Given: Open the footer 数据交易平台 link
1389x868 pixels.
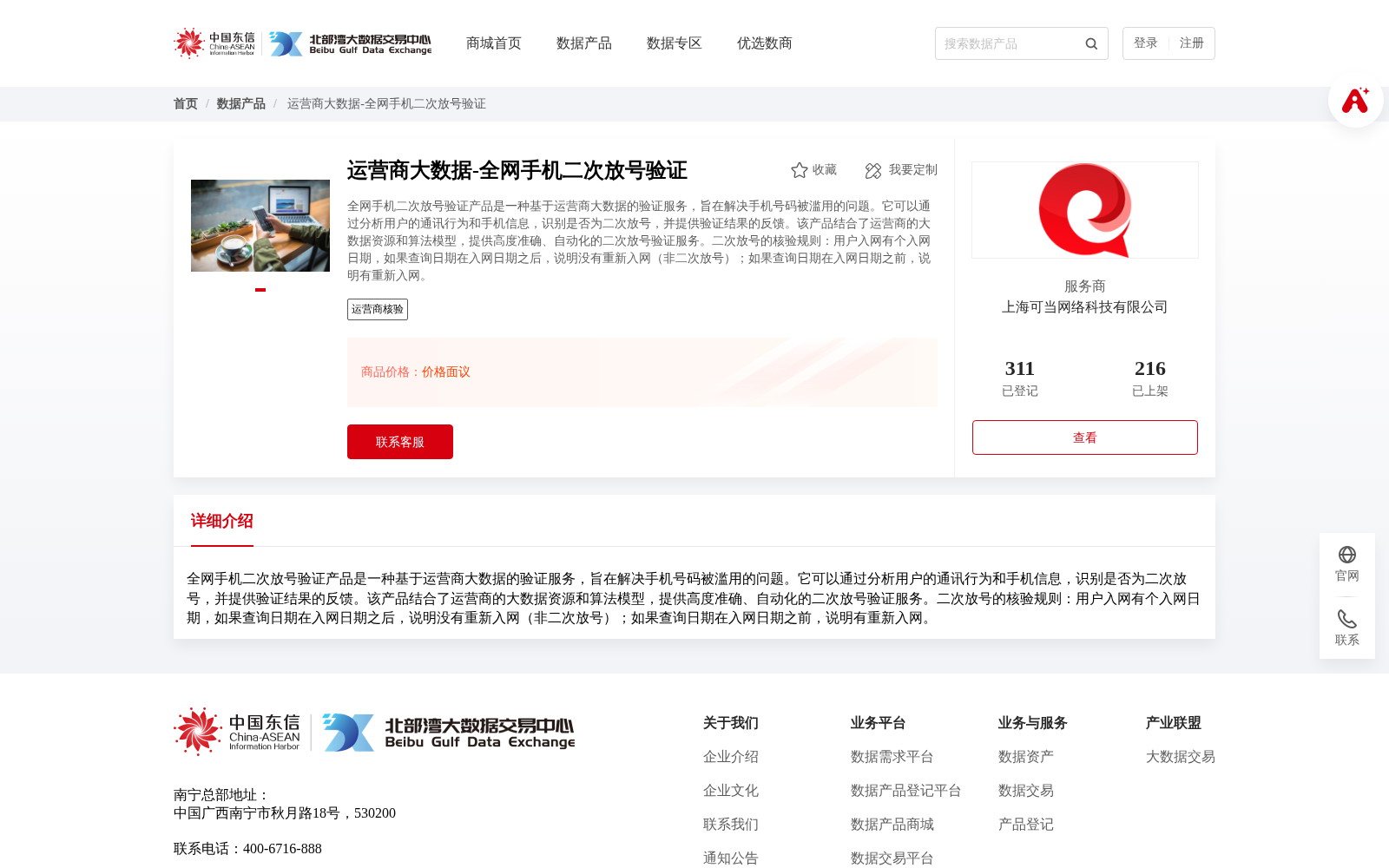Looking at the screenshot, I should [x=892, y=858].
